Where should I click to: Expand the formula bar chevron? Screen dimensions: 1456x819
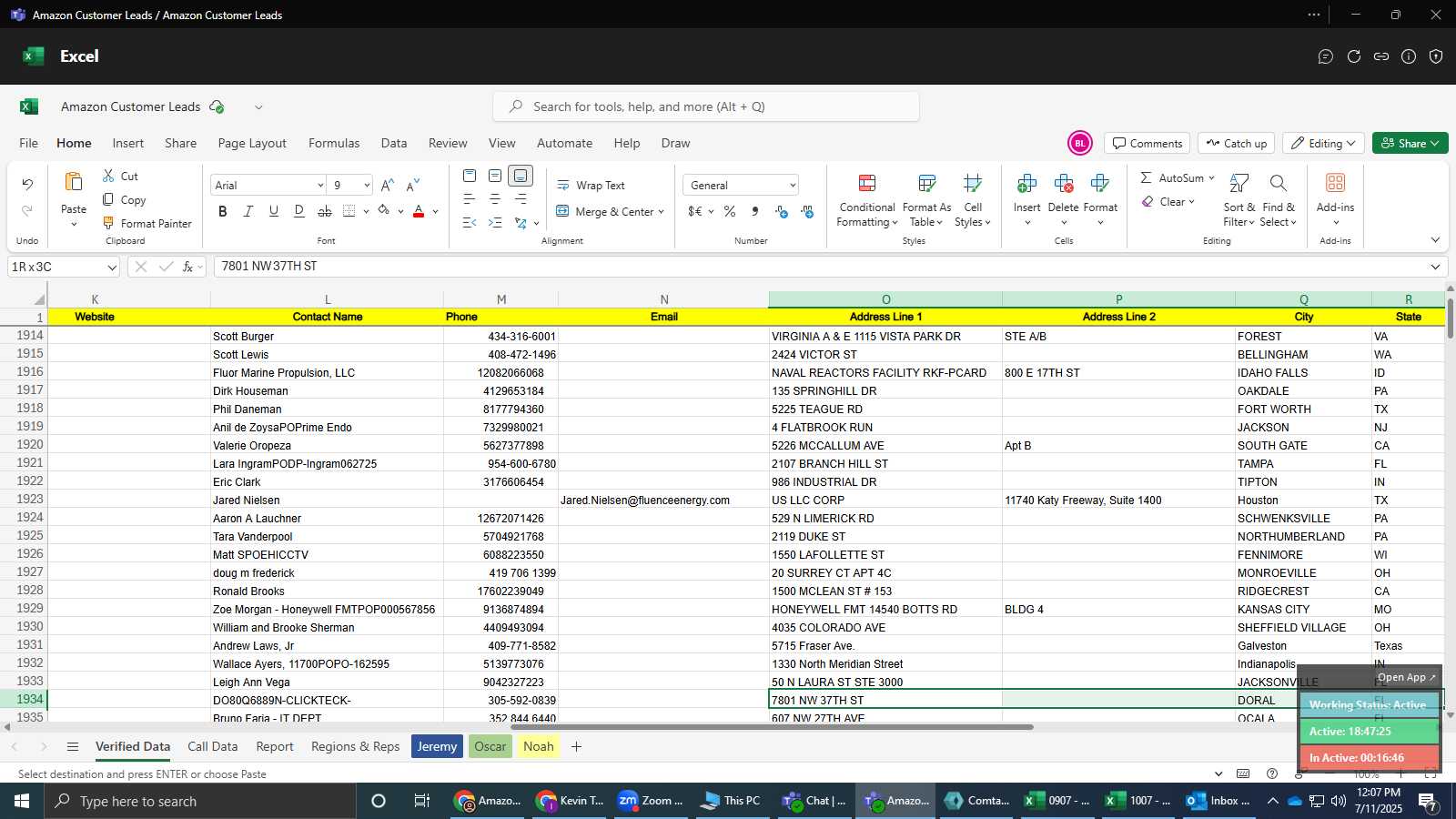(1435, 267)
